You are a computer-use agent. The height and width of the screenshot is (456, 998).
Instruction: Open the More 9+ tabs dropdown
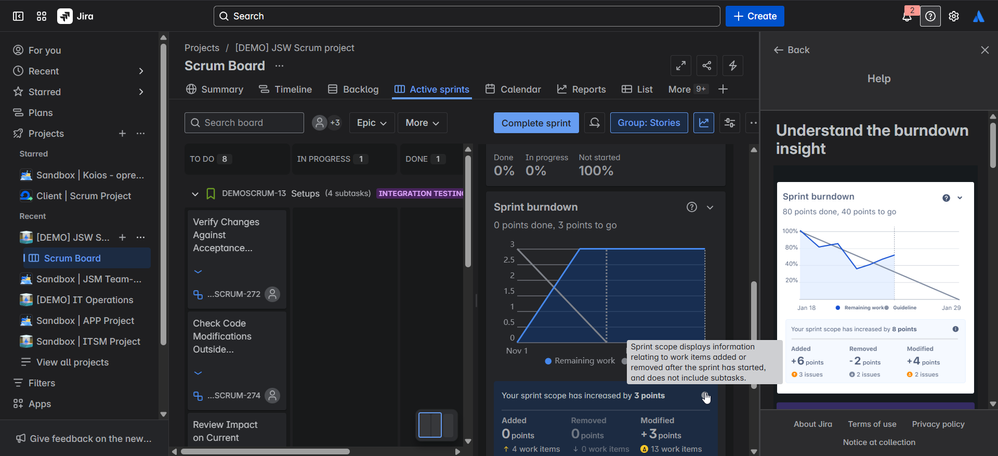[688, 89]
